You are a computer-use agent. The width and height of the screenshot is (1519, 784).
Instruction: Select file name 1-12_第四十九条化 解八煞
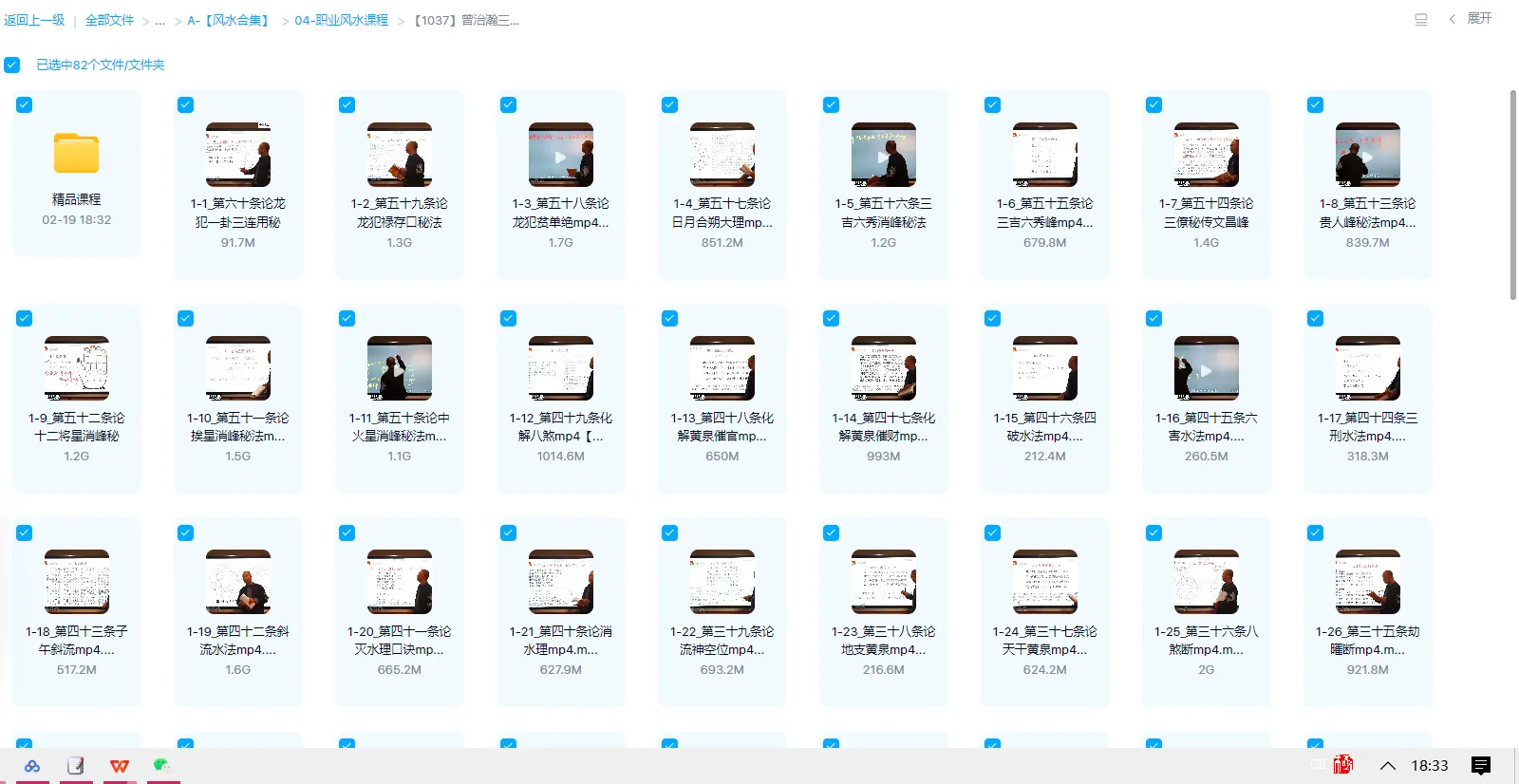561,427
